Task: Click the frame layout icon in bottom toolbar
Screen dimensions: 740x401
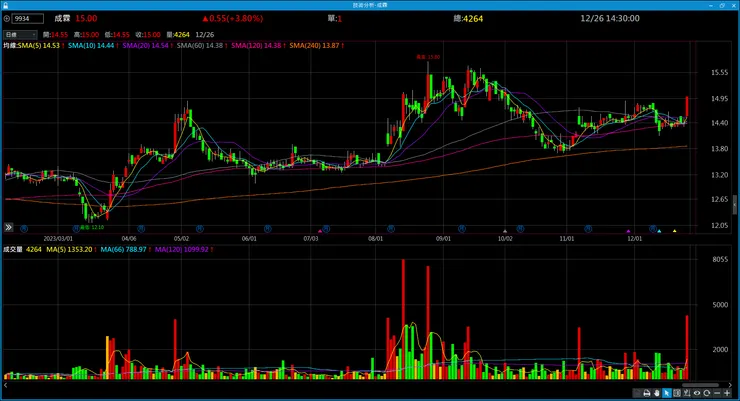Action: coord(677,393)
